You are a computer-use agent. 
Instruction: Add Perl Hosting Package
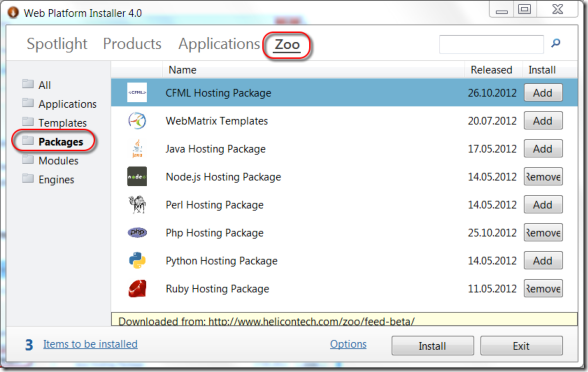pos(543,205)
